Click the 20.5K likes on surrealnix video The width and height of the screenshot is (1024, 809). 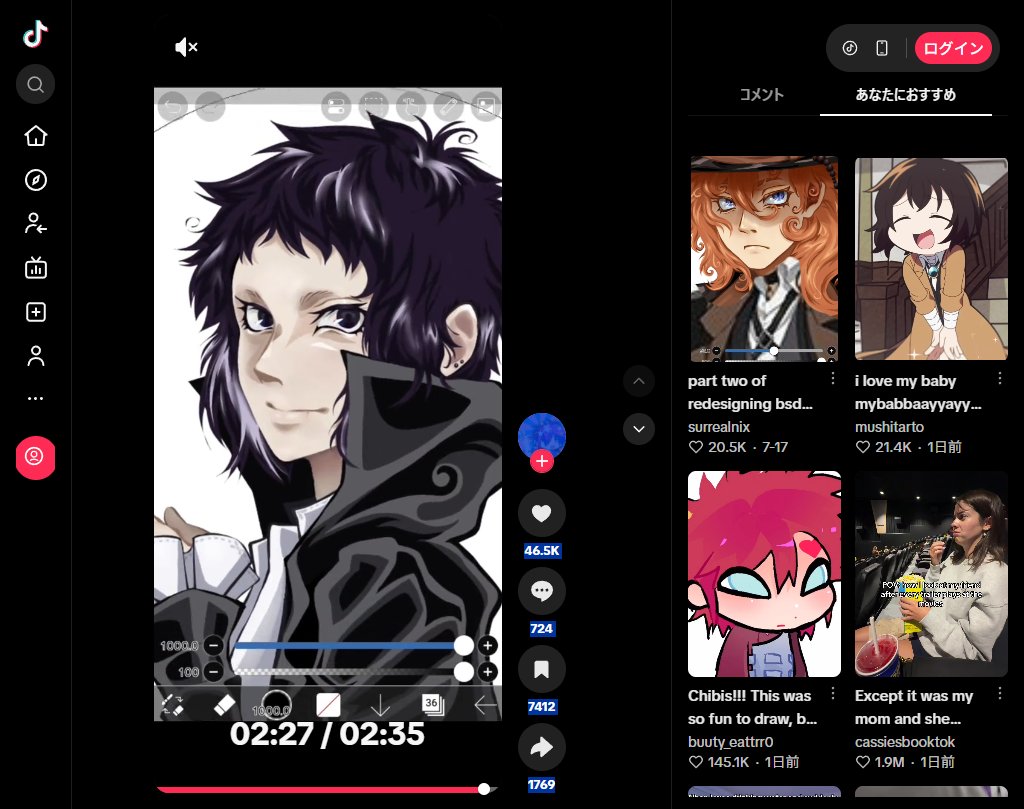tap(718, 447)
